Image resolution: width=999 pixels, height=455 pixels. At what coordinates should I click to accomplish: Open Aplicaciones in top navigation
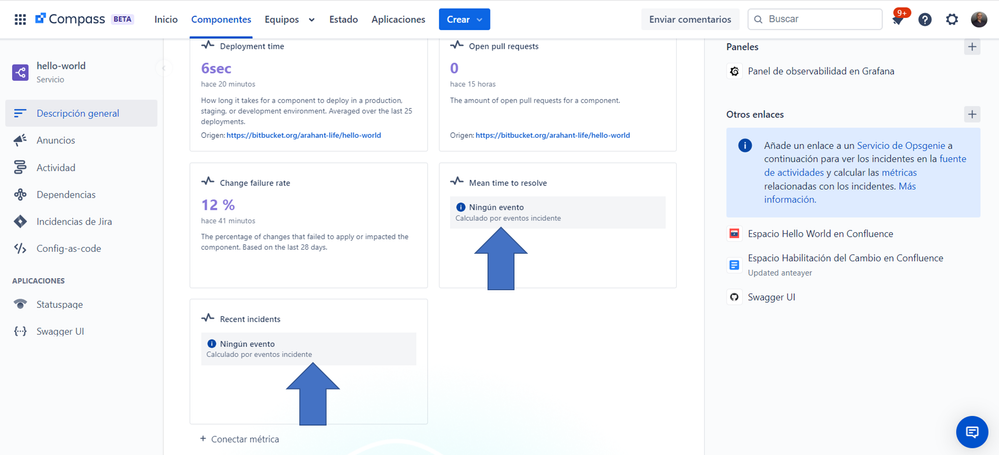pos(398,19)
